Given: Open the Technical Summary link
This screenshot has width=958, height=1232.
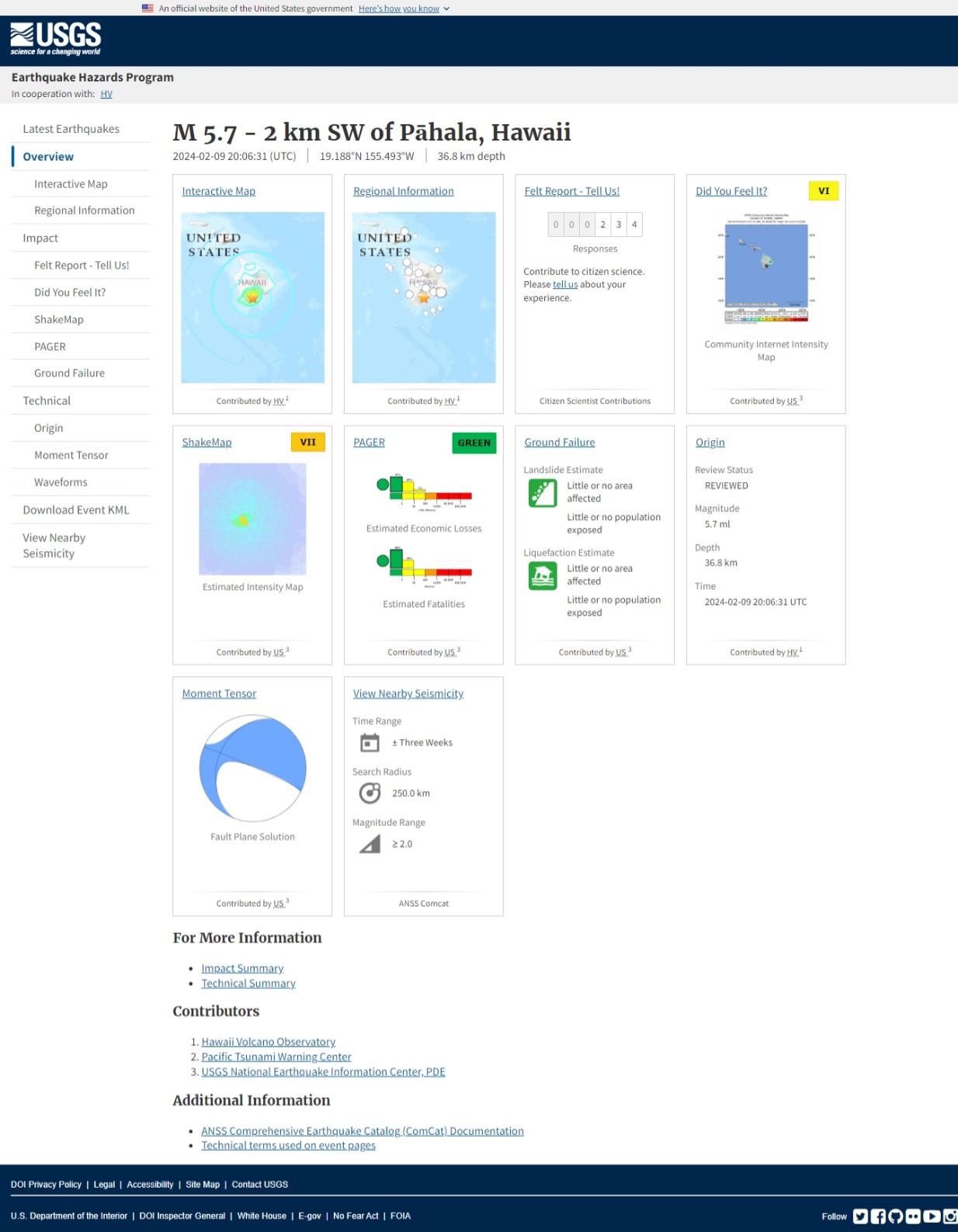Looking at the screenshot, I should click(248, 984).
